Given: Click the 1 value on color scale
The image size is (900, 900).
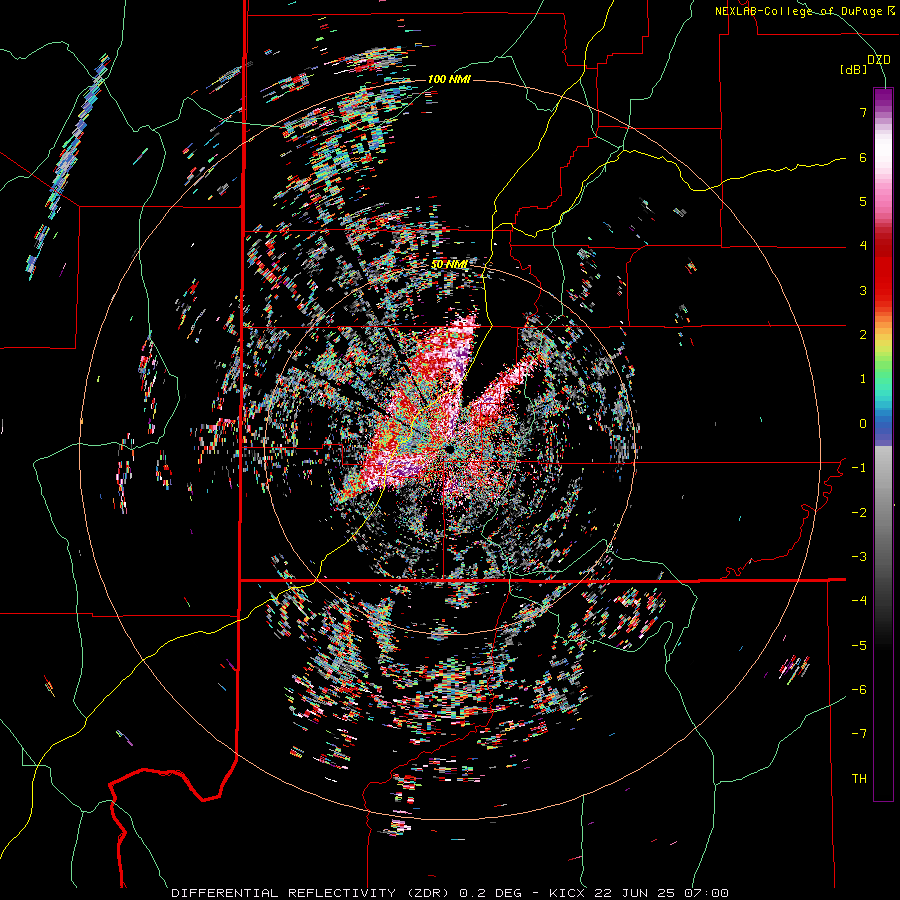Looking at the screenshot, I should 863,379.
